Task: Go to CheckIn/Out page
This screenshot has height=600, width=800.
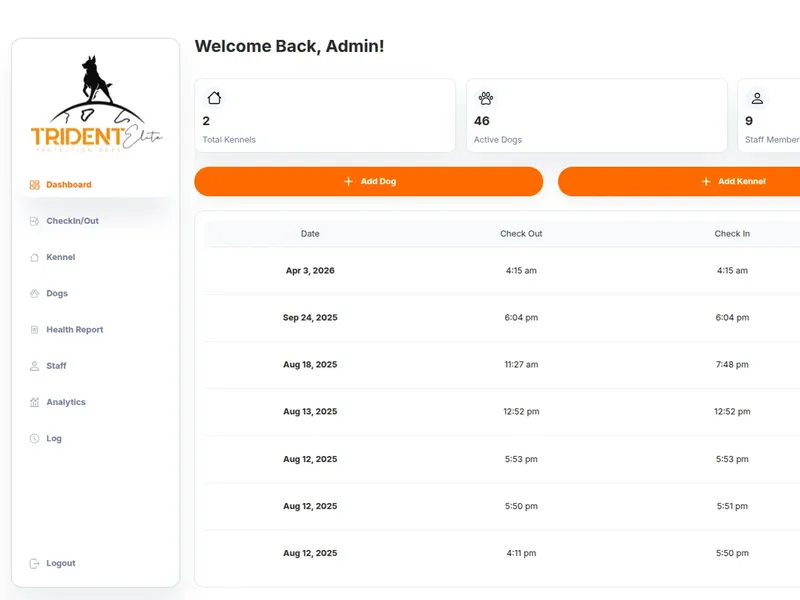Action: (x=72, y=221)
